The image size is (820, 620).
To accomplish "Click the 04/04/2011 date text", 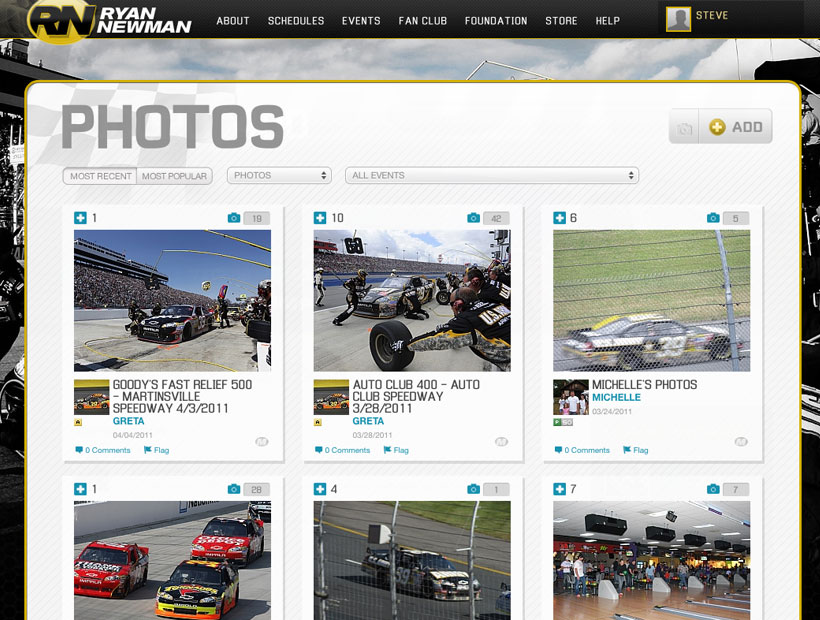I will pyautogui.click(x=132, y=435).
